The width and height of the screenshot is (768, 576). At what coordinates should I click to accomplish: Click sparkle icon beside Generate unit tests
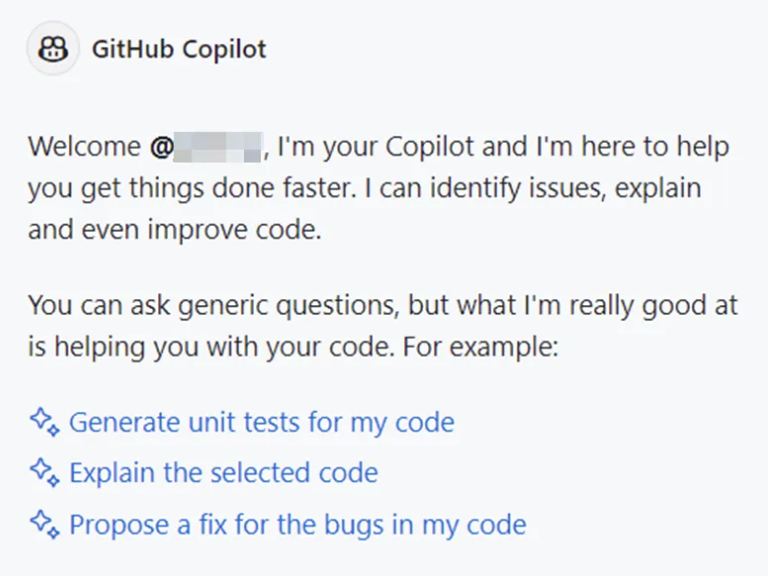click(45, 421)
